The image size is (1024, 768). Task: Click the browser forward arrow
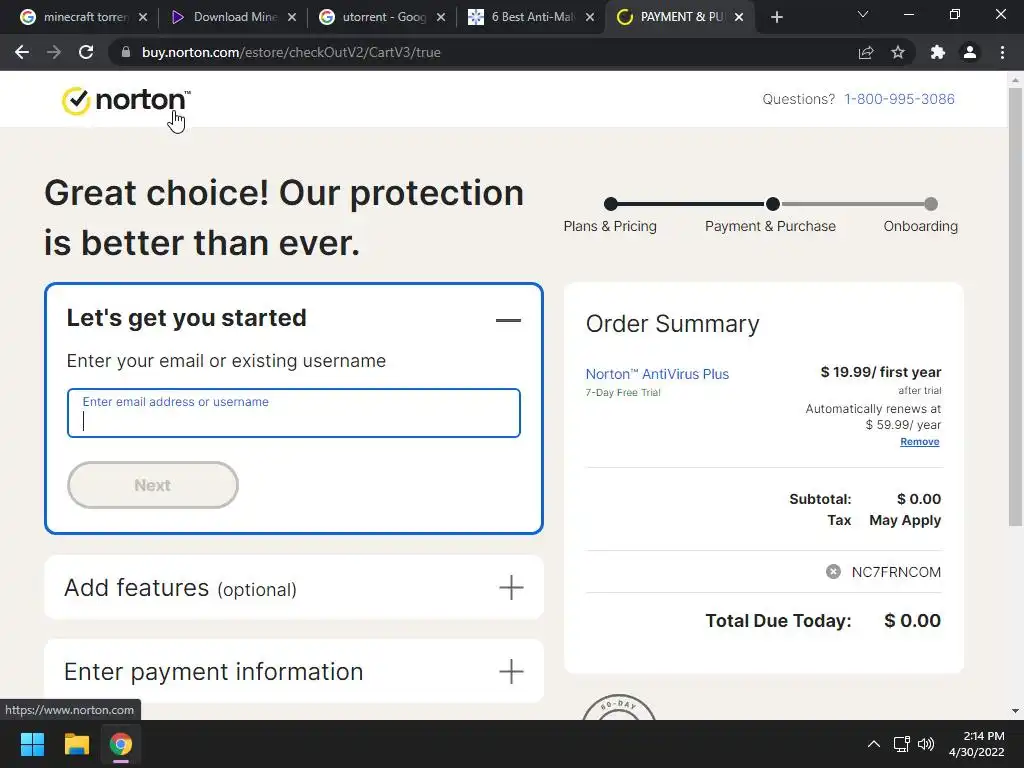coord(54,52)
